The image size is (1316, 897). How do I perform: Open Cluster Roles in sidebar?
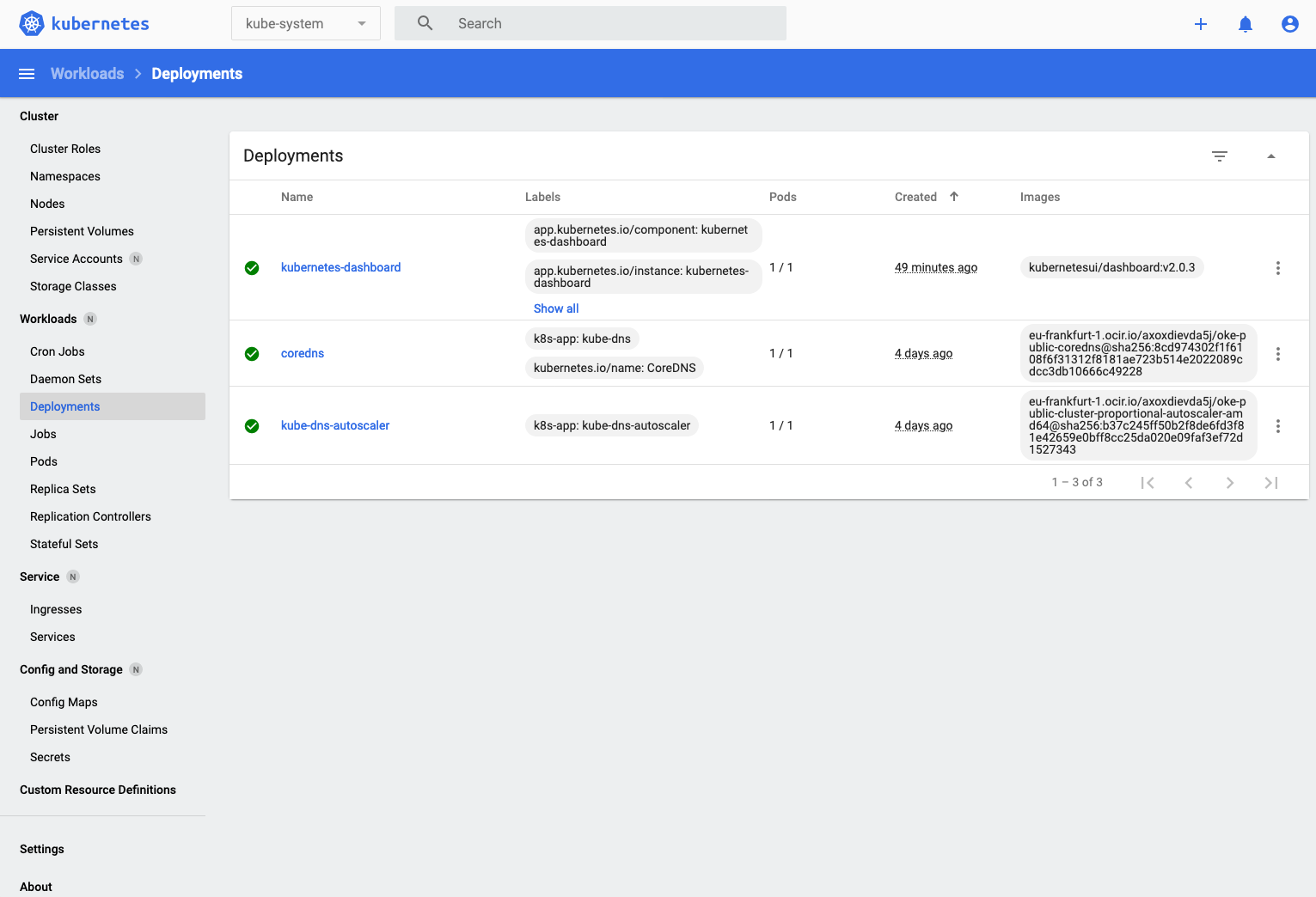click(65, 149)
